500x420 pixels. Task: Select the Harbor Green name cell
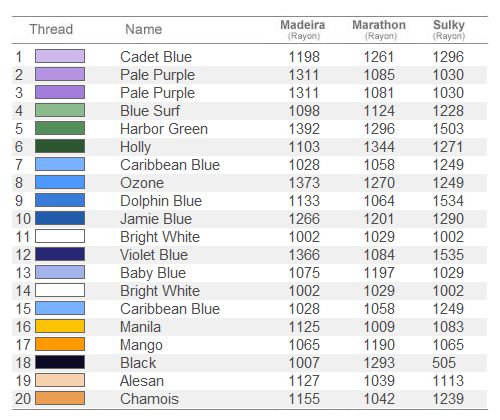click(x=164, y=129)
